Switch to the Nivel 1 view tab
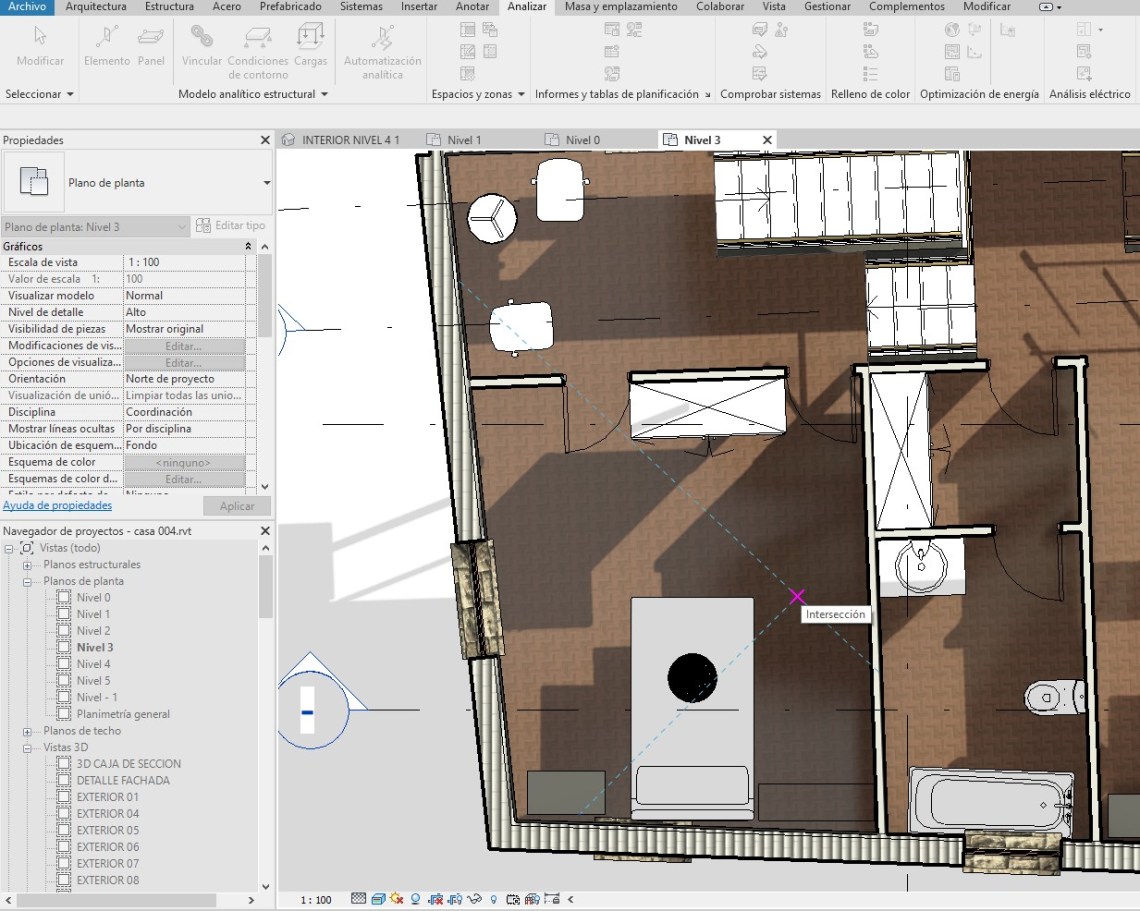The image size is (1140, 911). pyautogui.click(x=463, y=140)
